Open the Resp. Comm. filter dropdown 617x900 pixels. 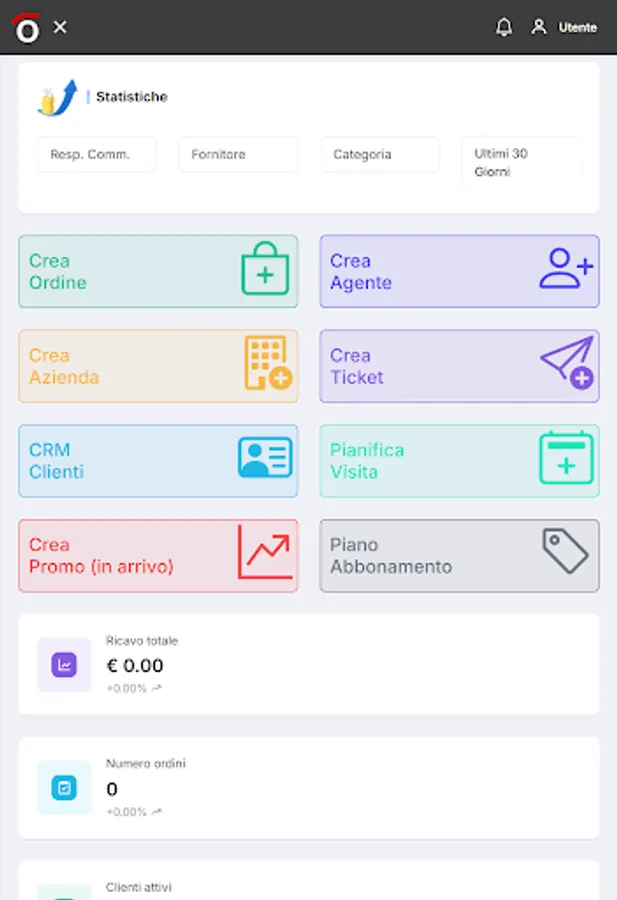tap(96, 154)
